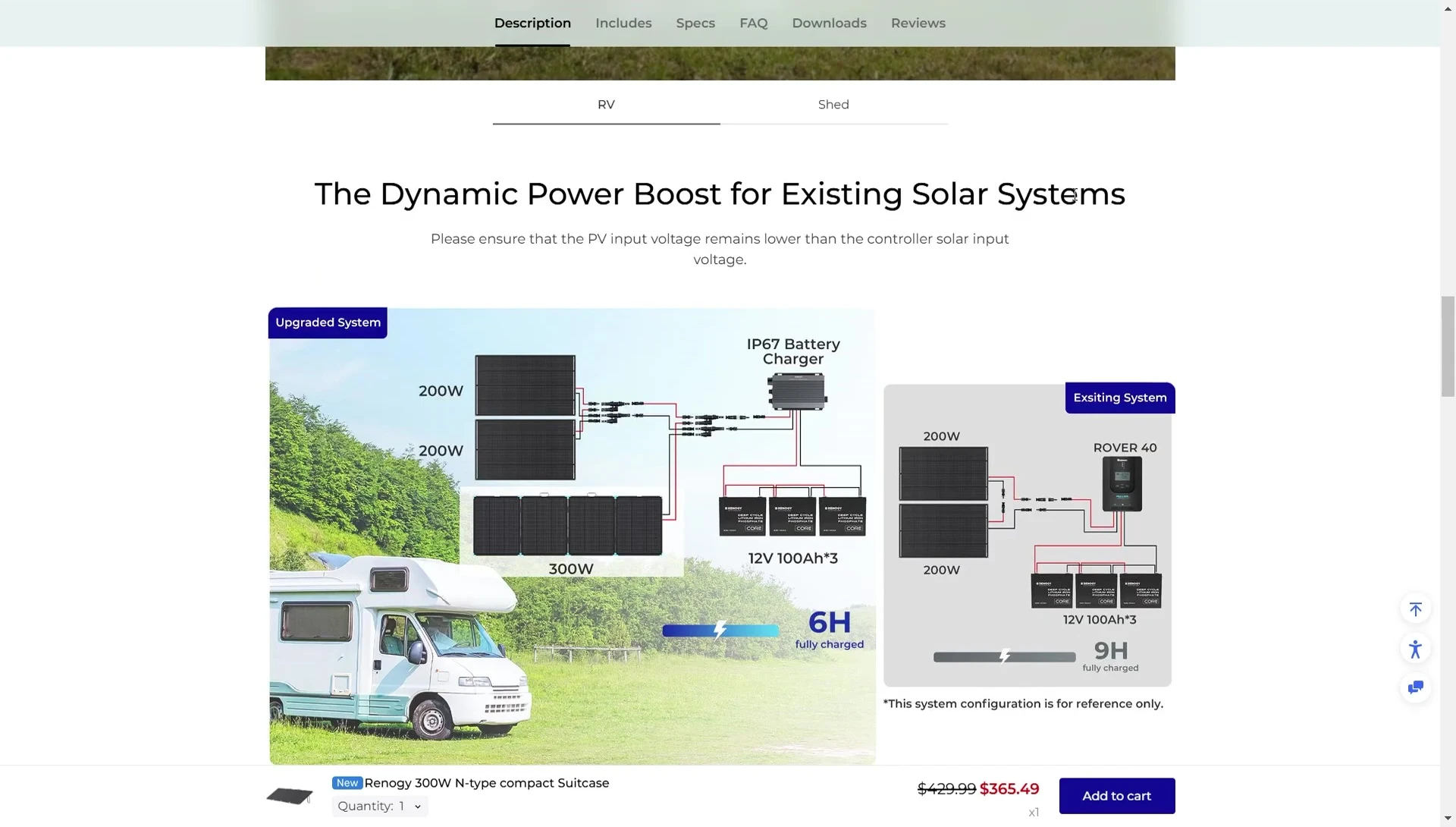Viewport: 1456px width, 827px height.
Task: Jump to the Reviews tab
Action: [918, 24]
